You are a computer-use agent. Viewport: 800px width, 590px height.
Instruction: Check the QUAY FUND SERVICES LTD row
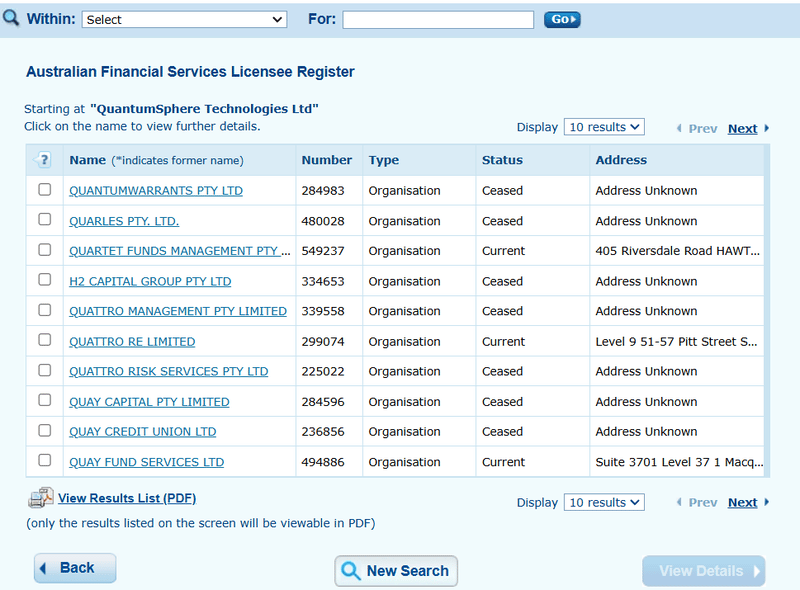point(45,460)
